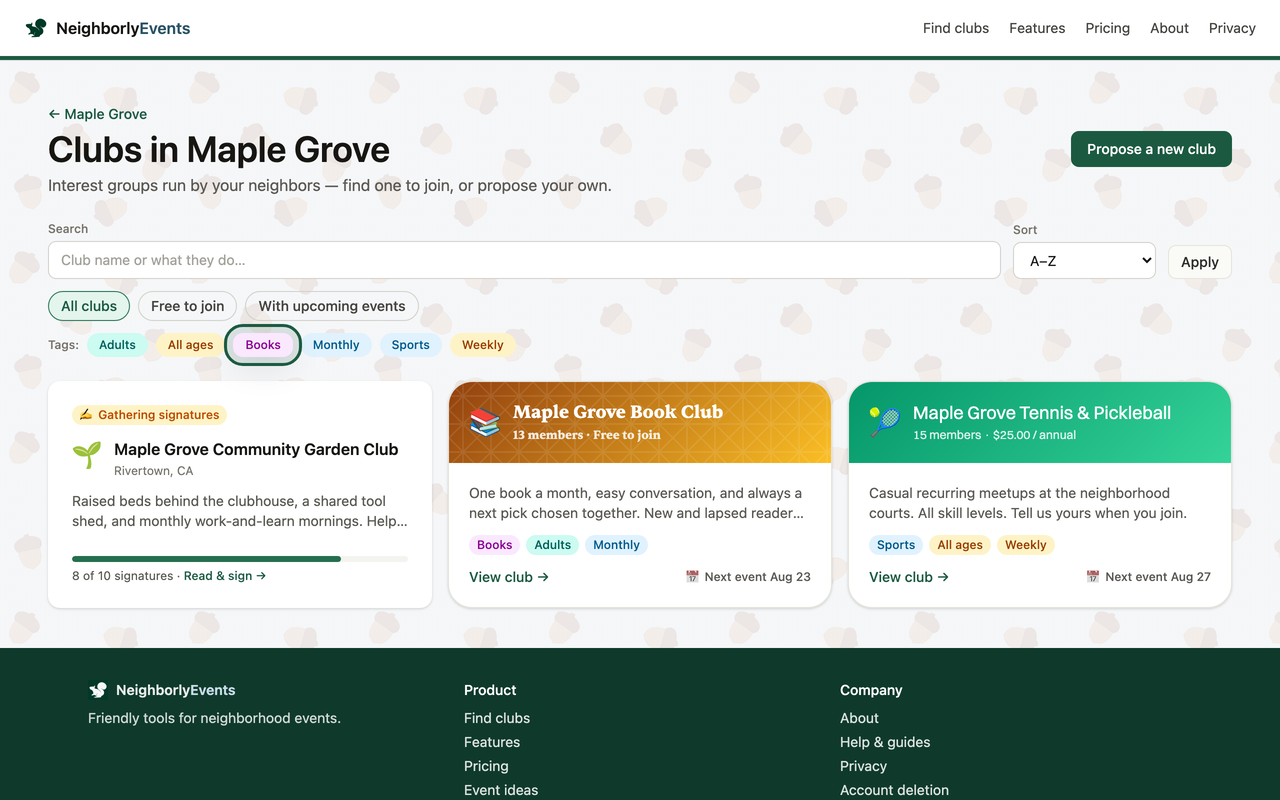Click the Books tag on Book Club card

[494, 545]
